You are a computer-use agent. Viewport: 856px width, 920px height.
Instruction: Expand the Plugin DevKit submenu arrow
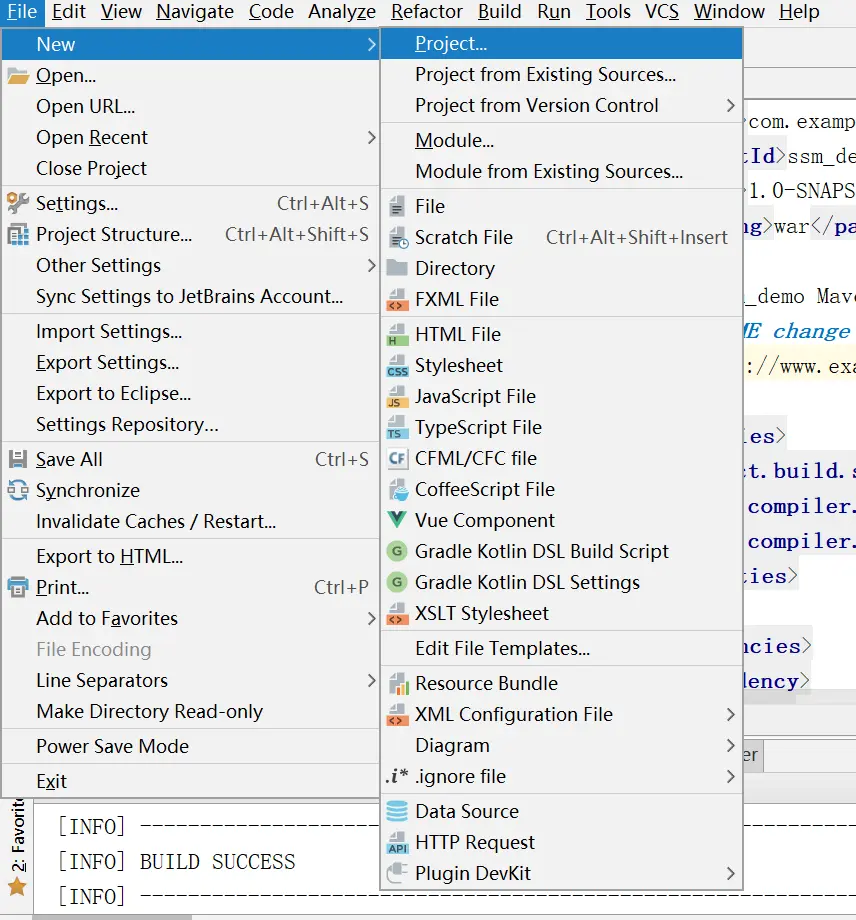point(730,873)
